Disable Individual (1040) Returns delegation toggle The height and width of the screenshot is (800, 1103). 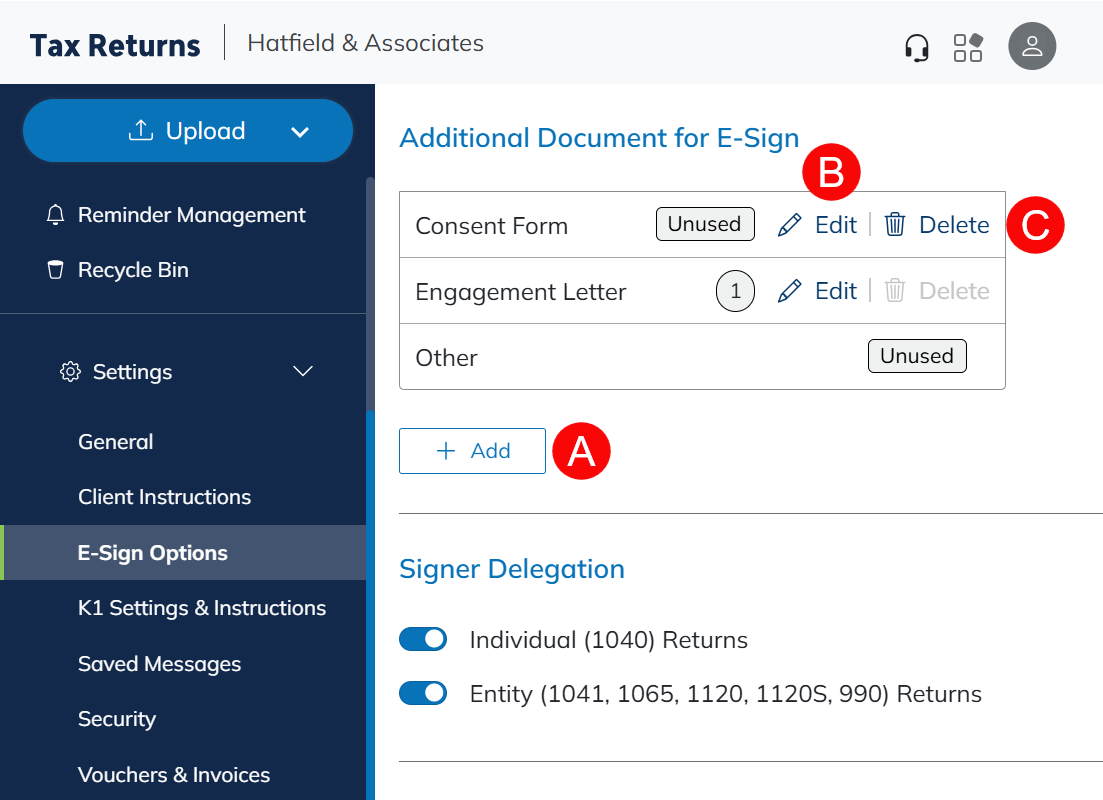pos(423,640)
